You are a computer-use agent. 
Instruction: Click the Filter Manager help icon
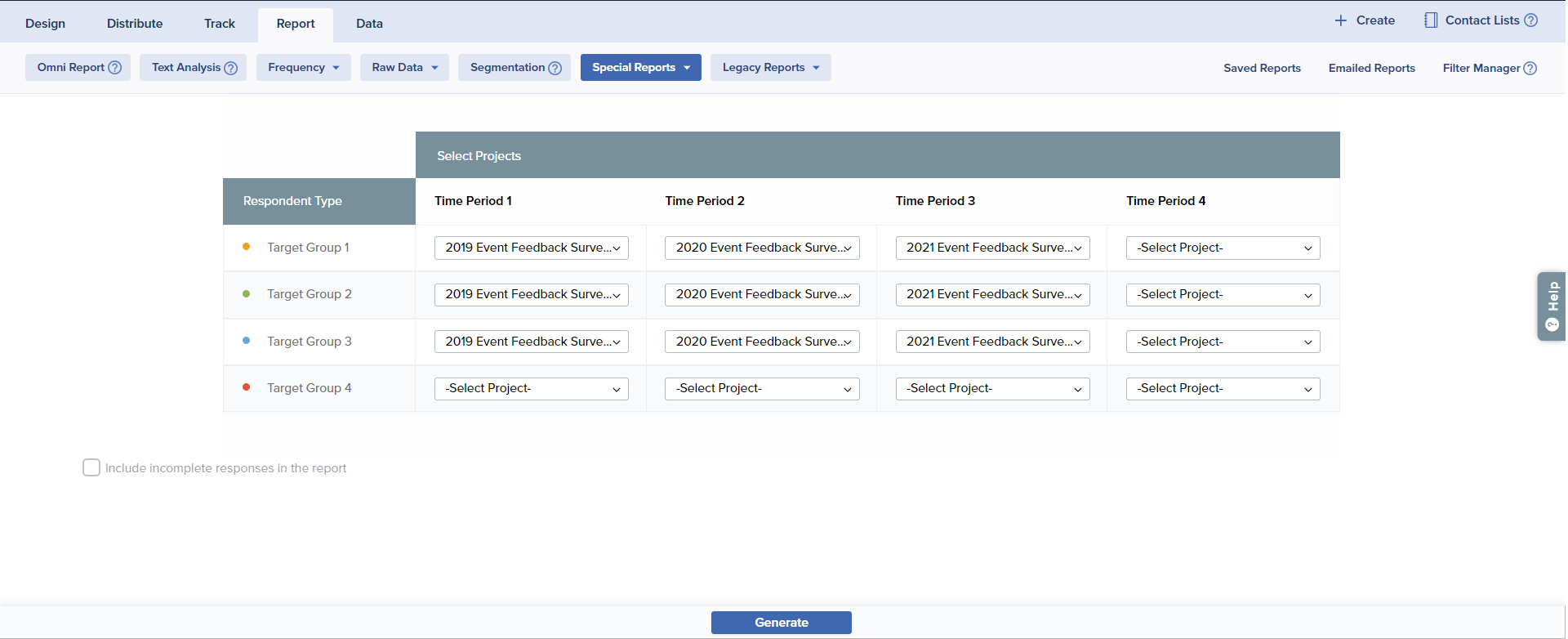tap(1530, 69)
